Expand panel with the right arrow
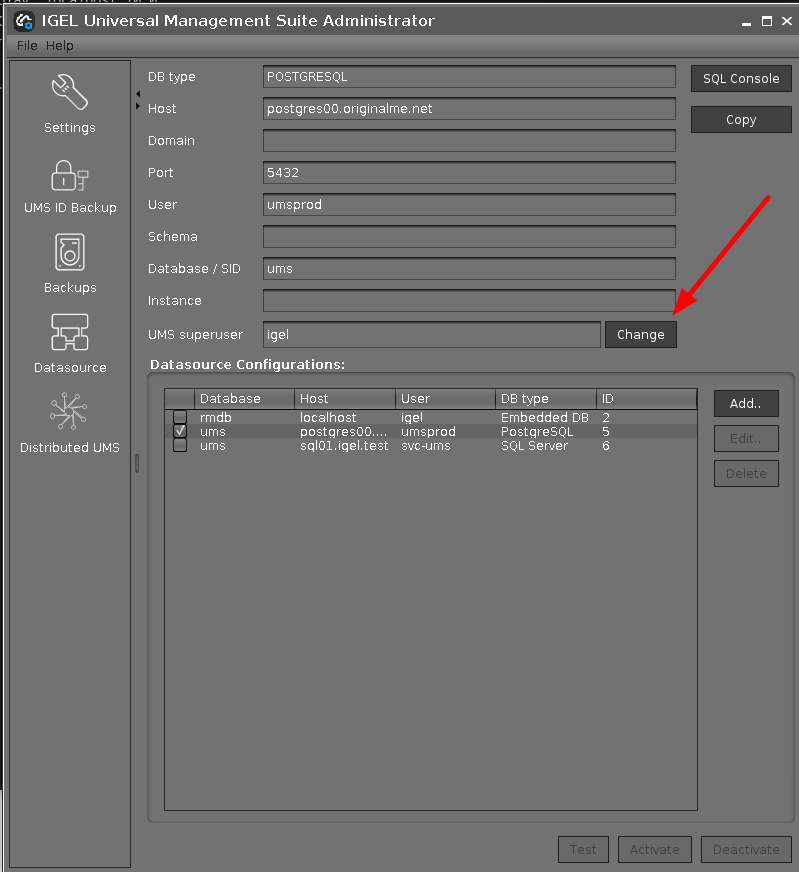 [x=137, y=106]
